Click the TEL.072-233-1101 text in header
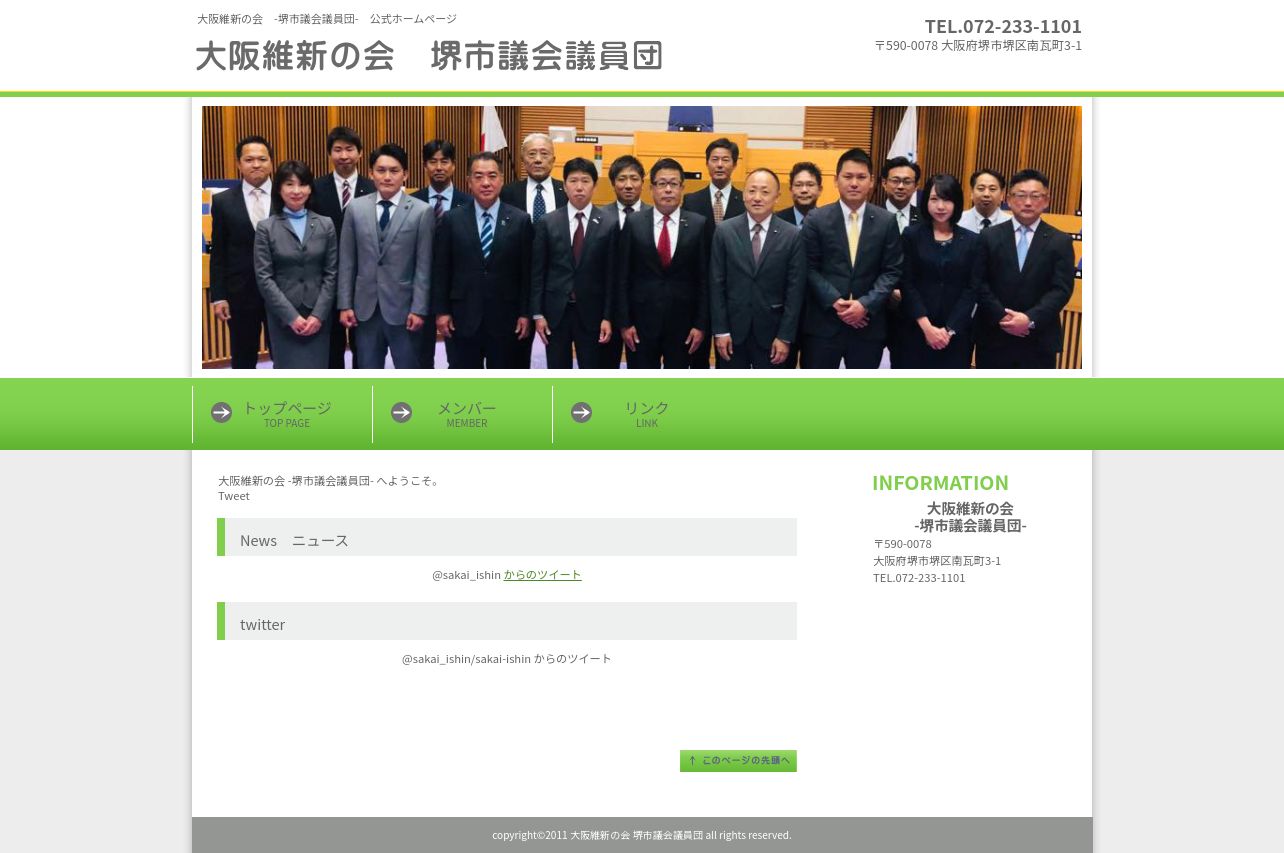This screenshot has width=1284, height=853. click(1003, 26)
